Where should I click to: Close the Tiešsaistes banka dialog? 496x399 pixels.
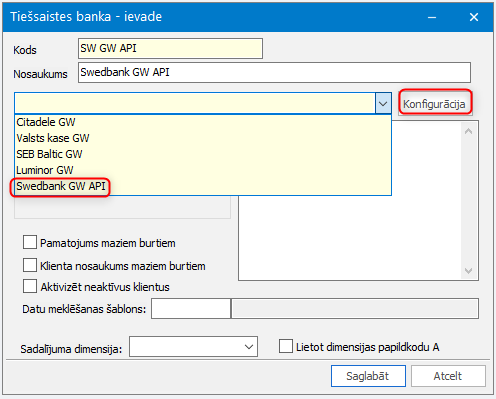[x=474, y=17]
